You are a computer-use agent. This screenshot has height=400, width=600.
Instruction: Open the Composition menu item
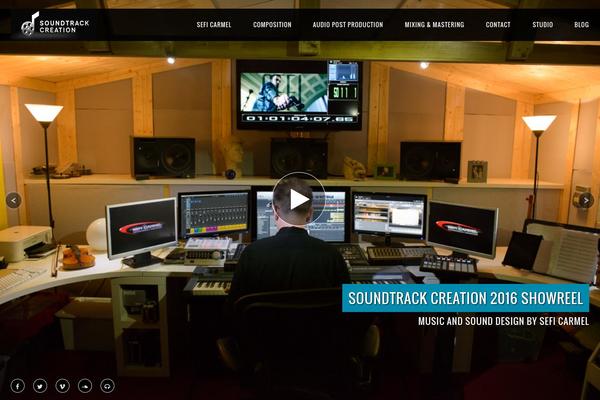(272, 25)
